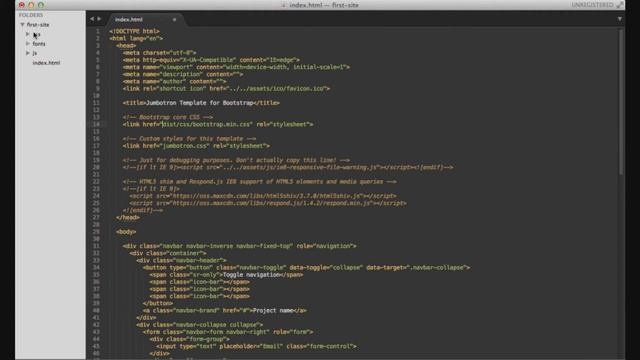Viewport: 640px width, 360px height.
Task: Click the Jumbotron Template for Bootstrap title line
Action: [x=201, y=103]
